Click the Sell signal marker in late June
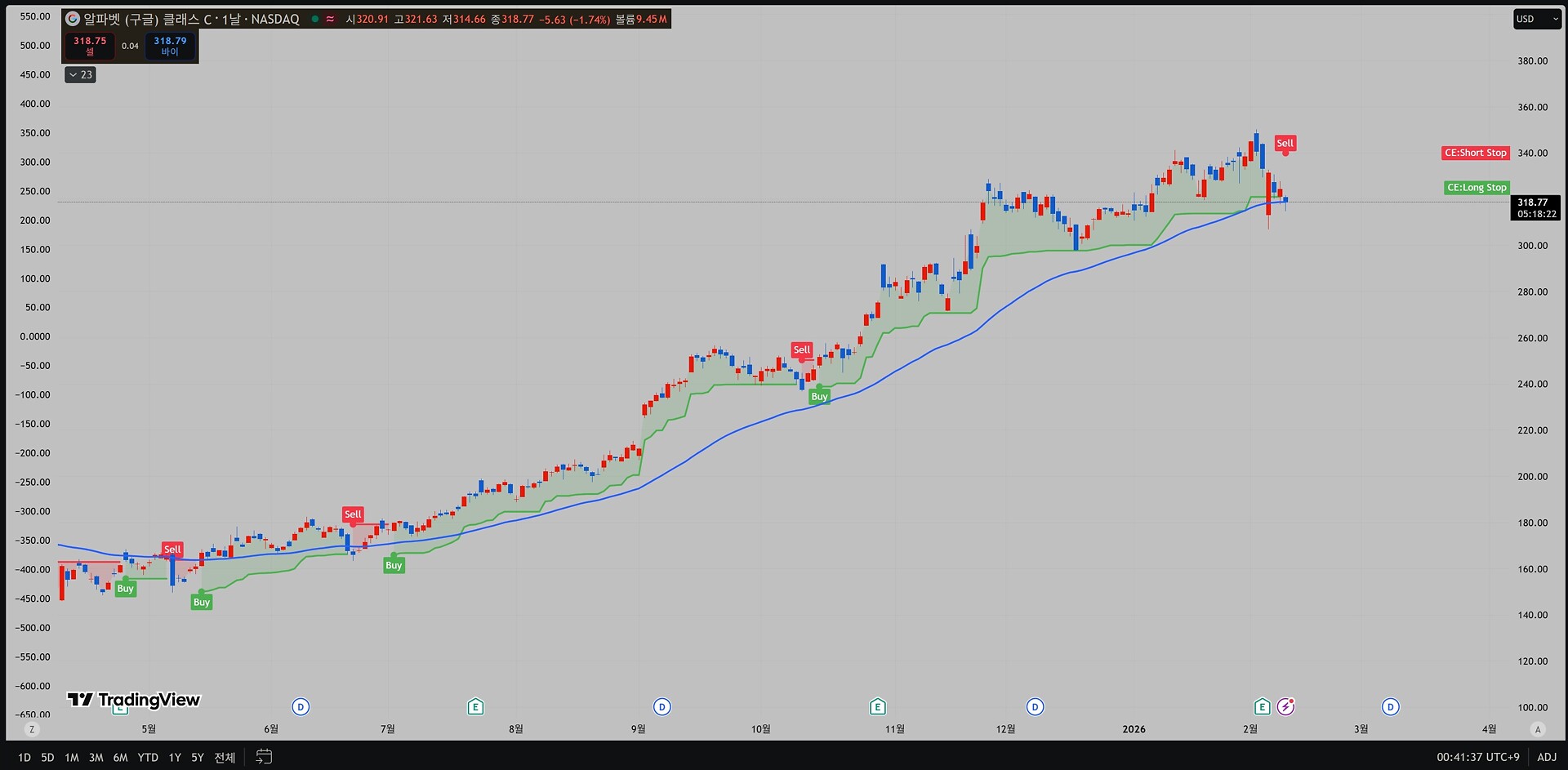 click(x=353, y=514)
